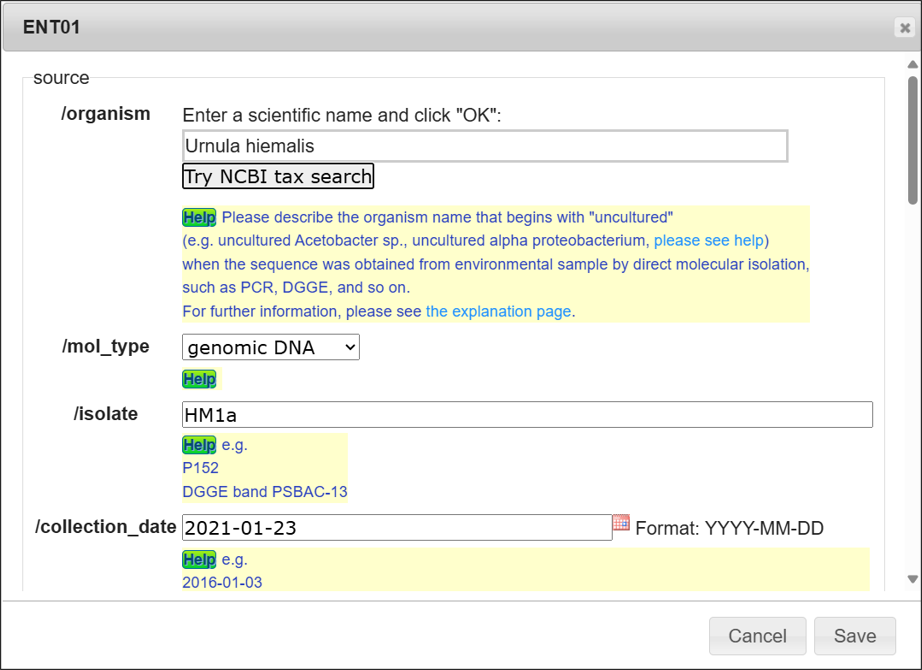Click the Help icon under collection_date field
This screenshot has height=670, width=922.
198,559
